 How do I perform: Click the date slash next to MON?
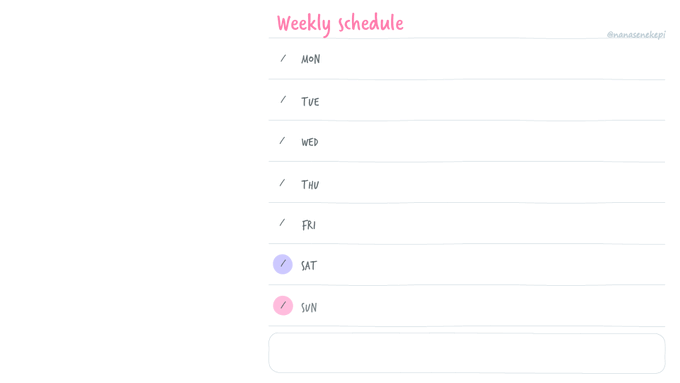pyautogui.click(x=283, y=58)
